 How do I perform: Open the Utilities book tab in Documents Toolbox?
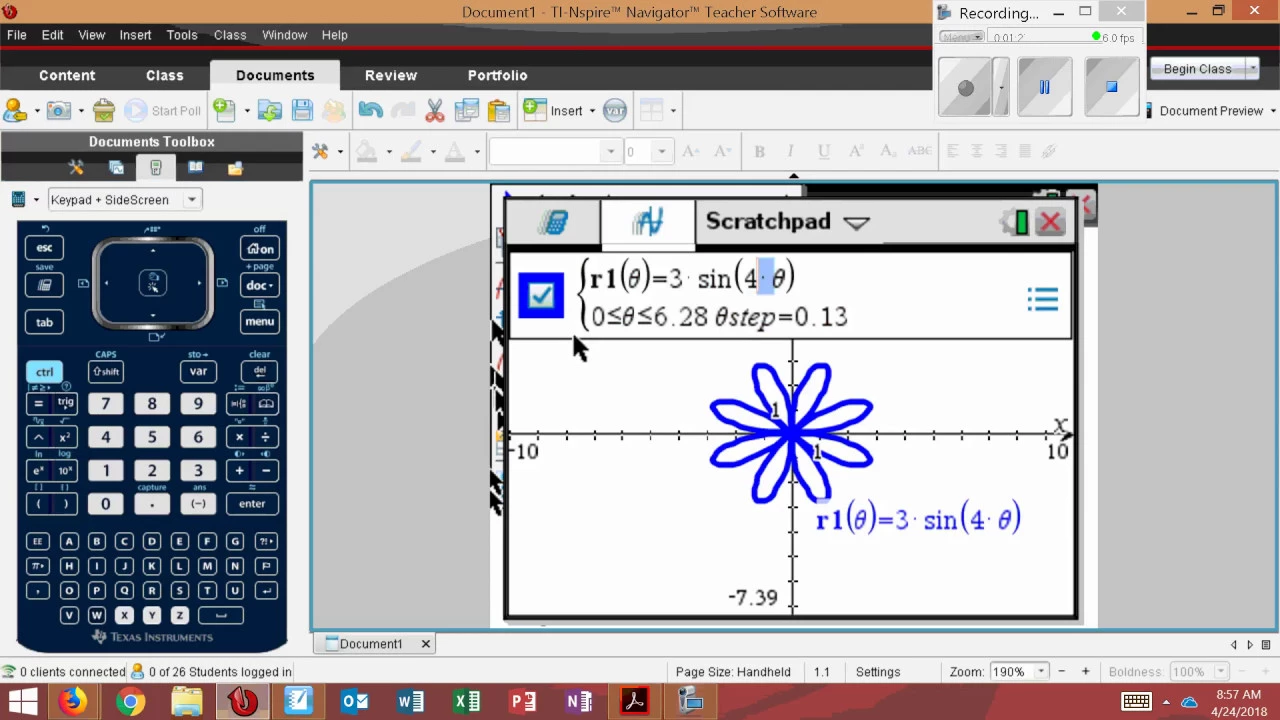(195, 168)
